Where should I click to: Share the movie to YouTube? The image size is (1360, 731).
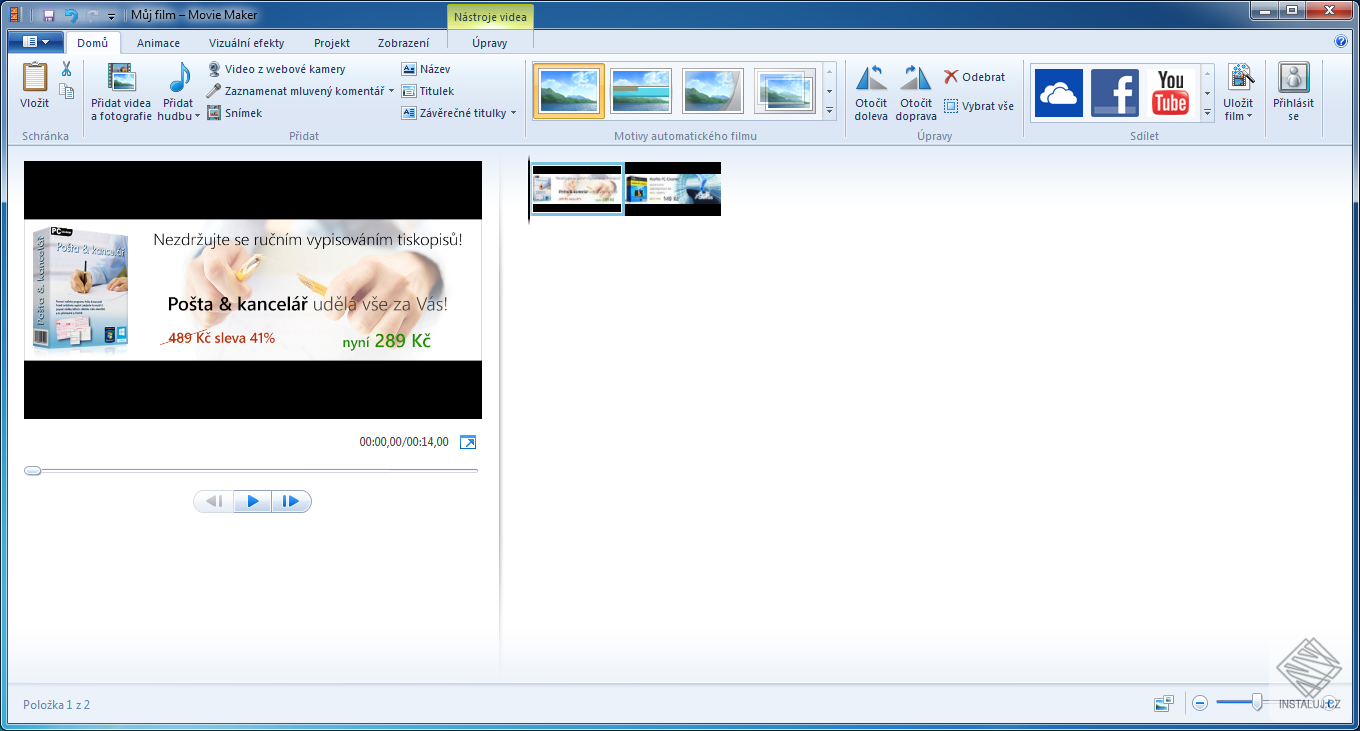(x=1170, y=92)
